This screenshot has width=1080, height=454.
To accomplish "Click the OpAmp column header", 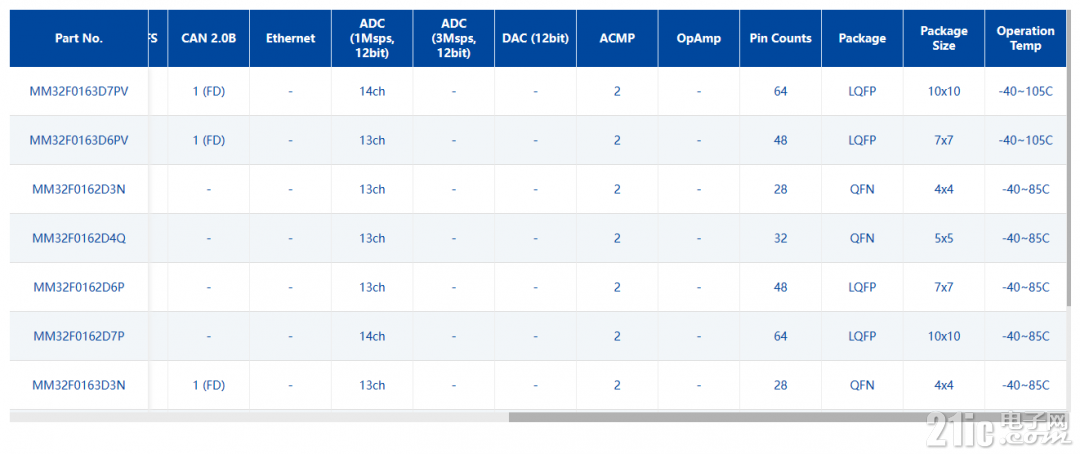I will (x=698, y=39).
